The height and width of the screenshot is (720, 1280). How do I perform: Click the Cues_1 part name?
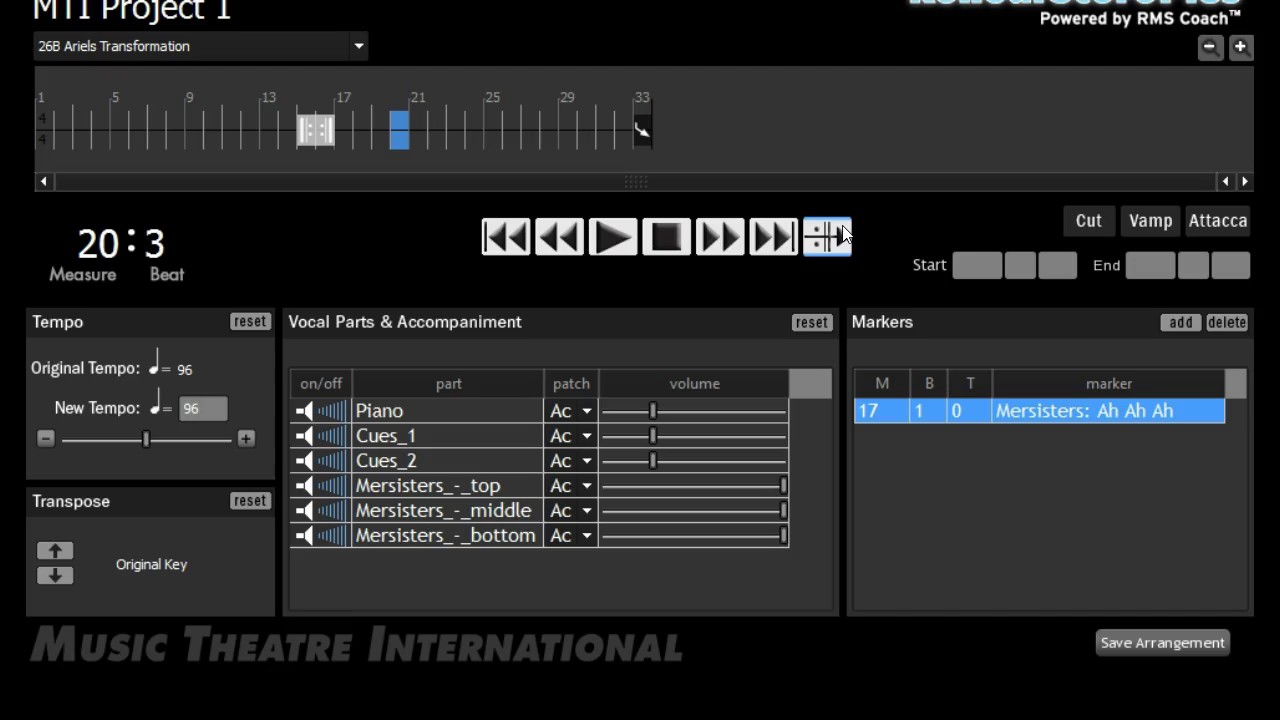(385, 436)
